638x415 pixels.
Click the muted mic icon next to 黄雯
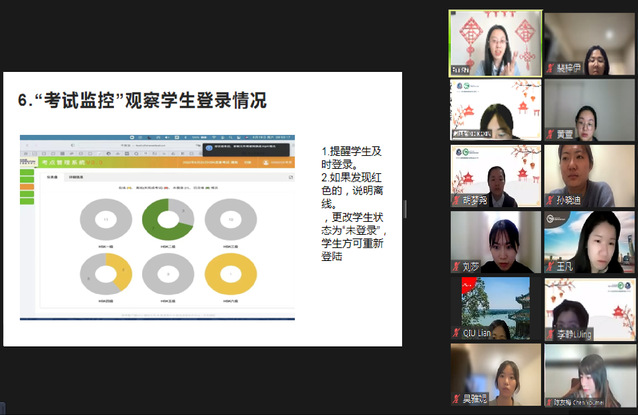coord(550,132)
